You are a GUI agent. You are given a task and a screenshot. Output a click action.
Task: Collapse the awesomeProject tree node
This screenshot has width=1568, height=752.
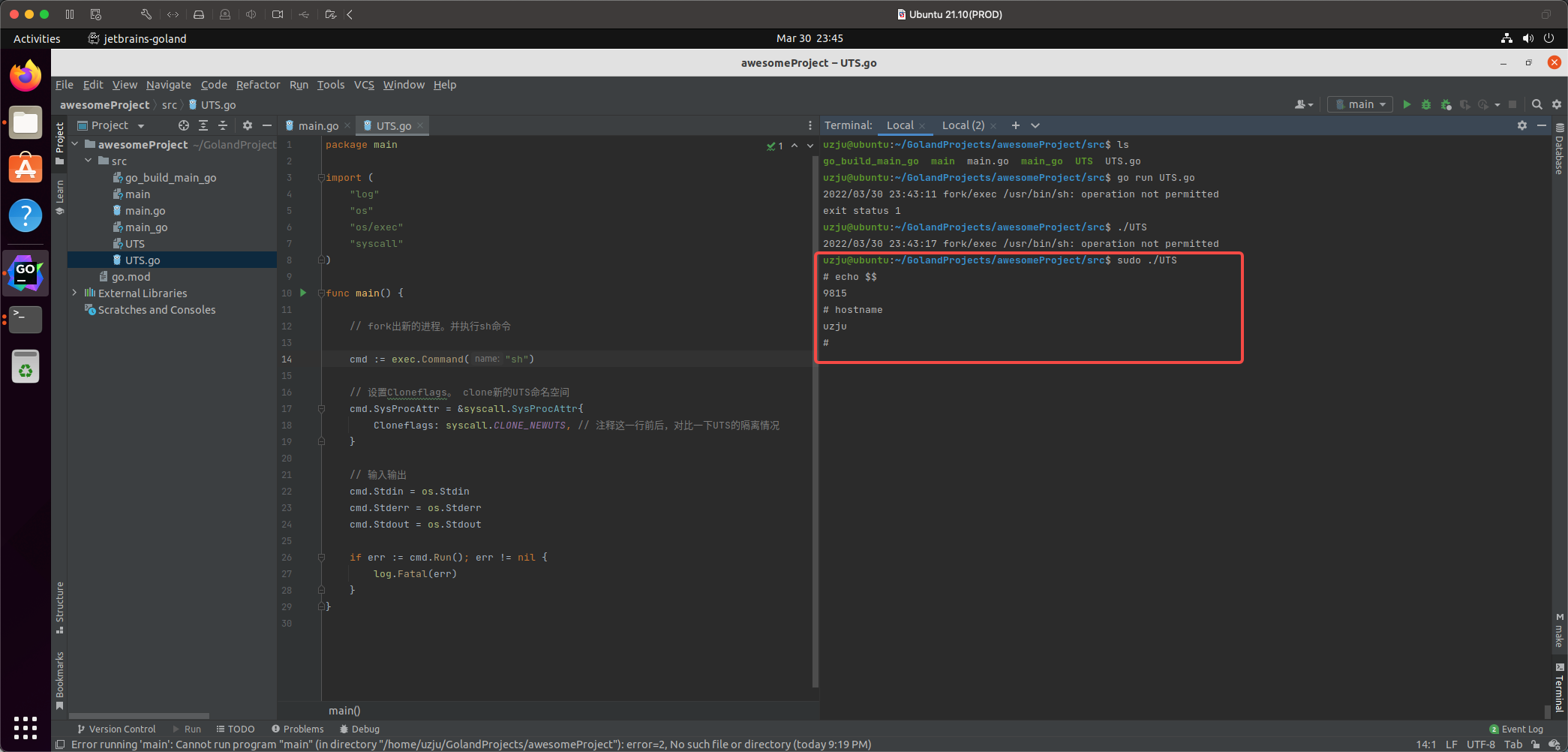75,144
